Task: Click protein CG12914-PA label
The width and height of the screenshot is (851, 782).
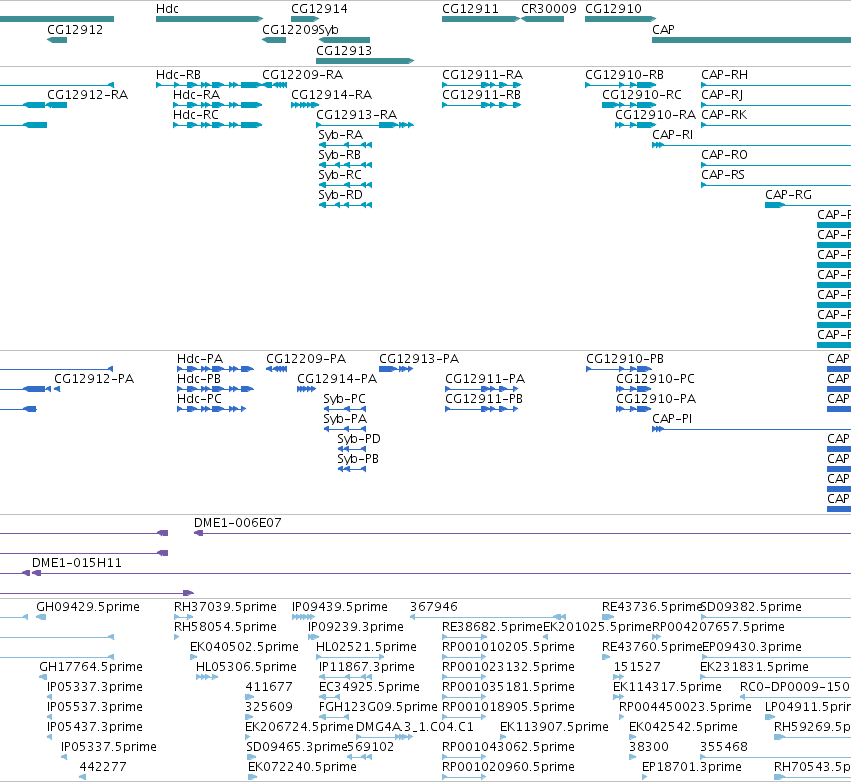Action: 337,379
